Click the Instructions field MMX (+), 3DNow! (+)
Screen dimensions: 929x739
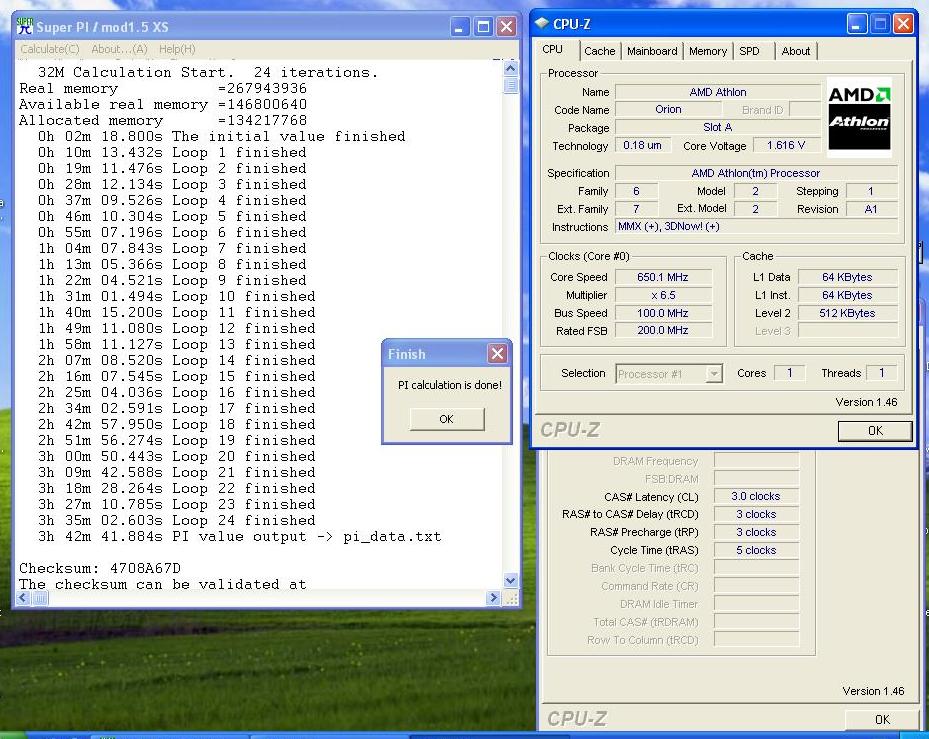pyautogui.click(x=756, y=226)
